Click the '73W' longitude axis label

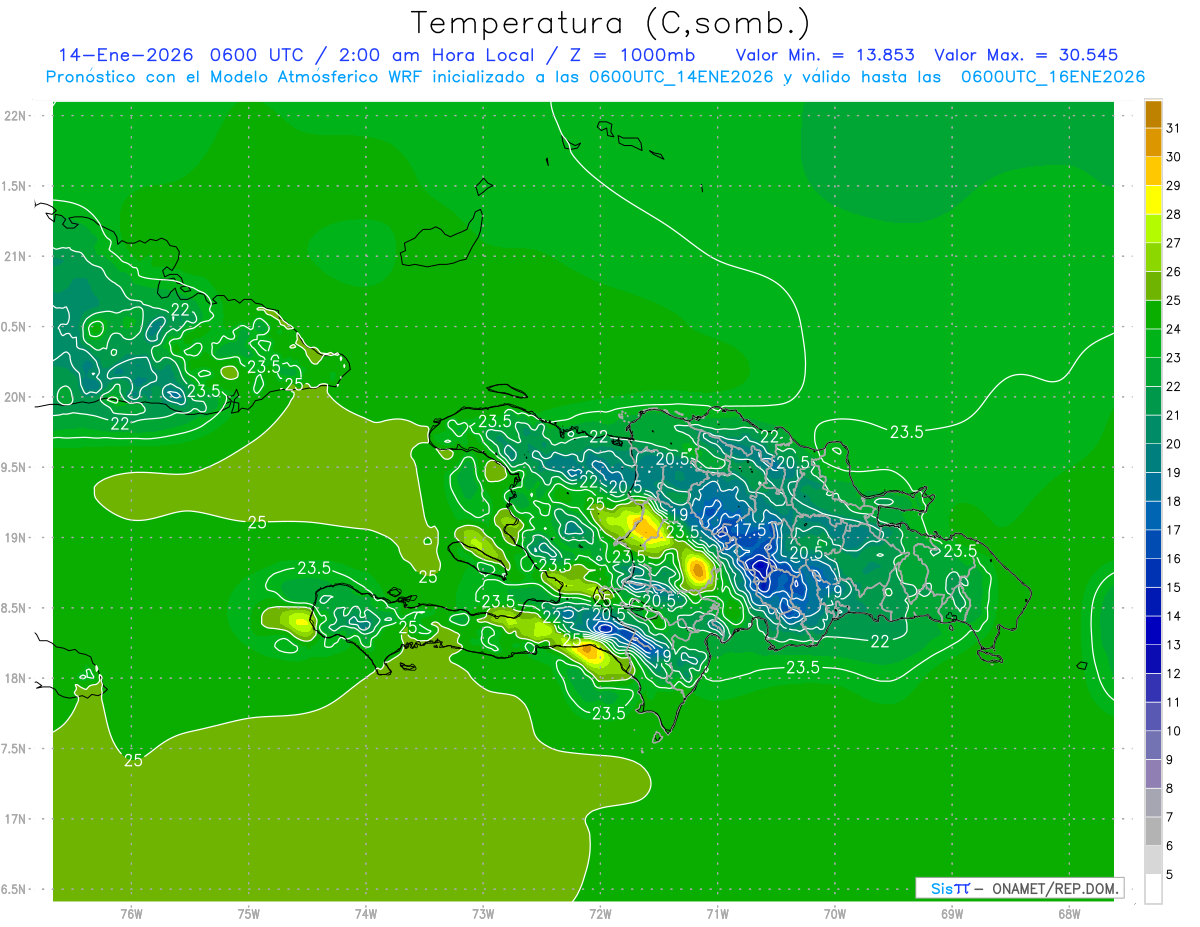[x=483, y=914]
